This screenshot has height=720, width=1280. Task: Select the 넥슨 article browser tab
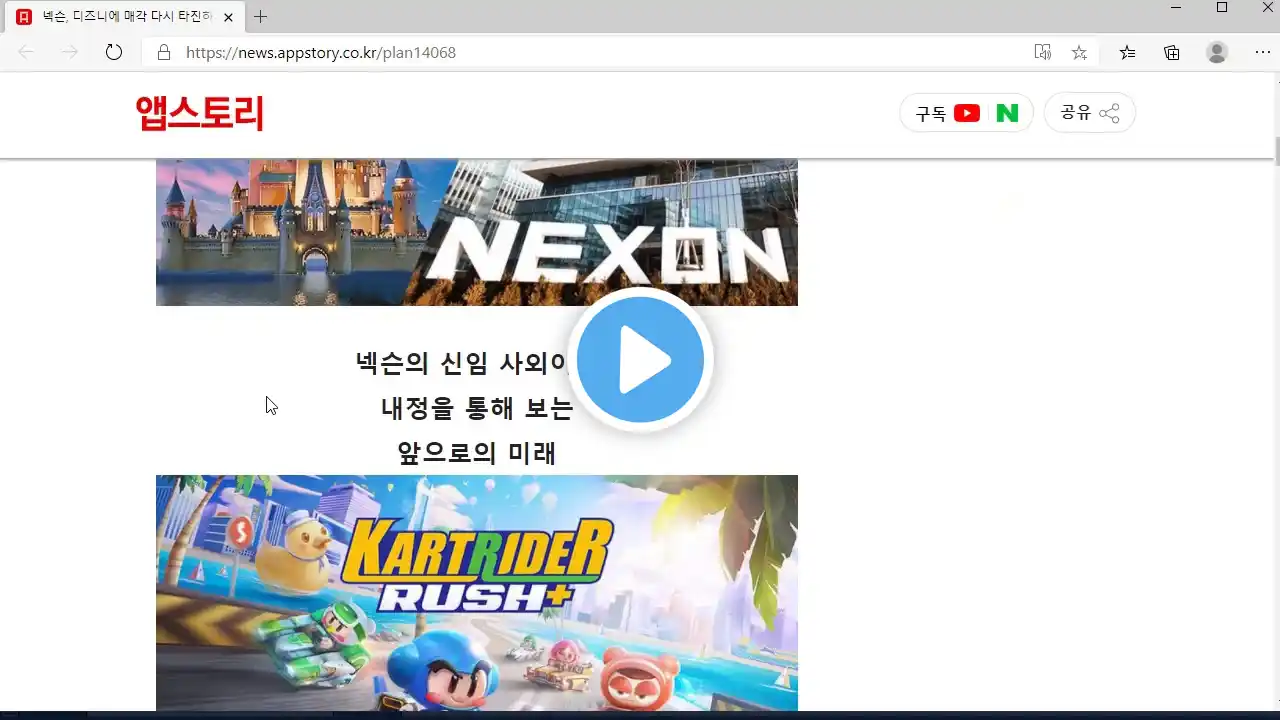(x=126, y=17)
